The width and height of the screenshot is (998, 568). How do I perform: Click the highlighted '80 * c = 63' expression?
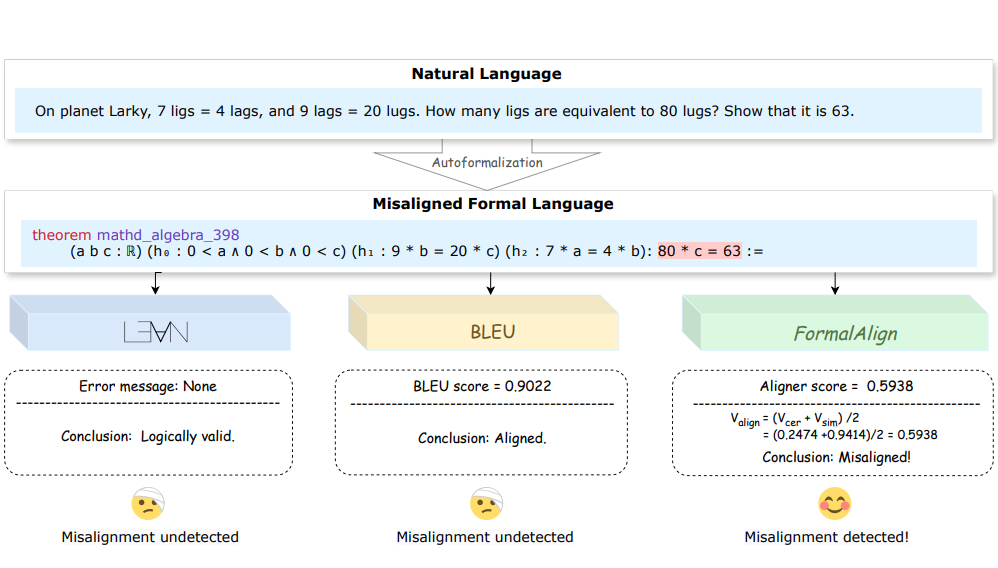[x=699, y=251]
